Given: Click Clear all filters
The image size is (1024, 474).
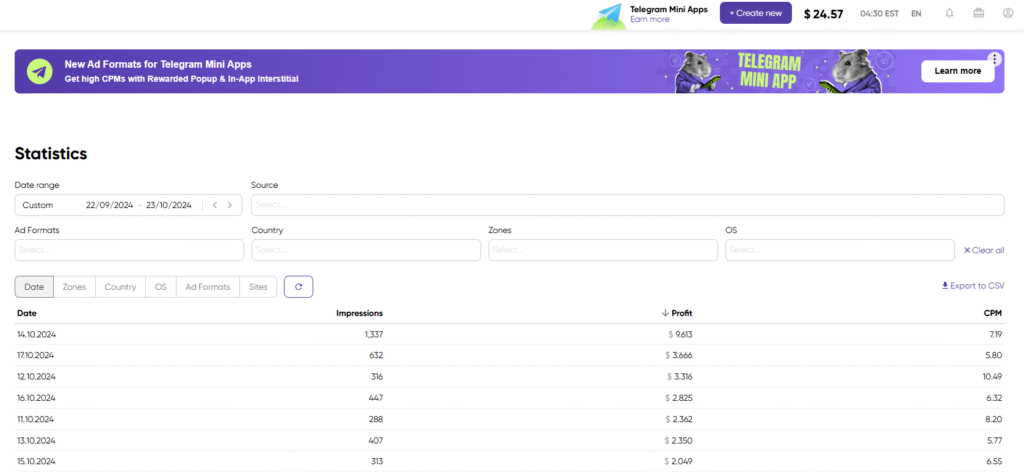Looking at the screenshot, I should coord(983,250).
